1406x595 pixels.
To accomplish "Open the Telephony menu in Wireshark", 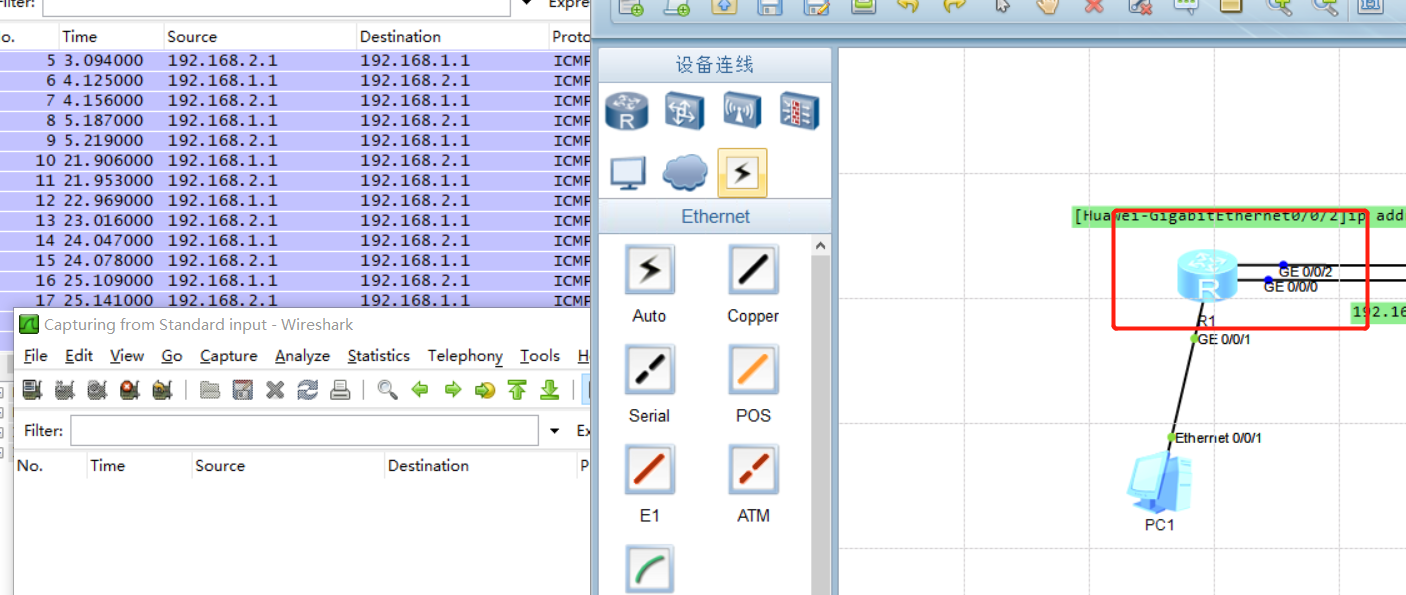I will tap(465, 356).
